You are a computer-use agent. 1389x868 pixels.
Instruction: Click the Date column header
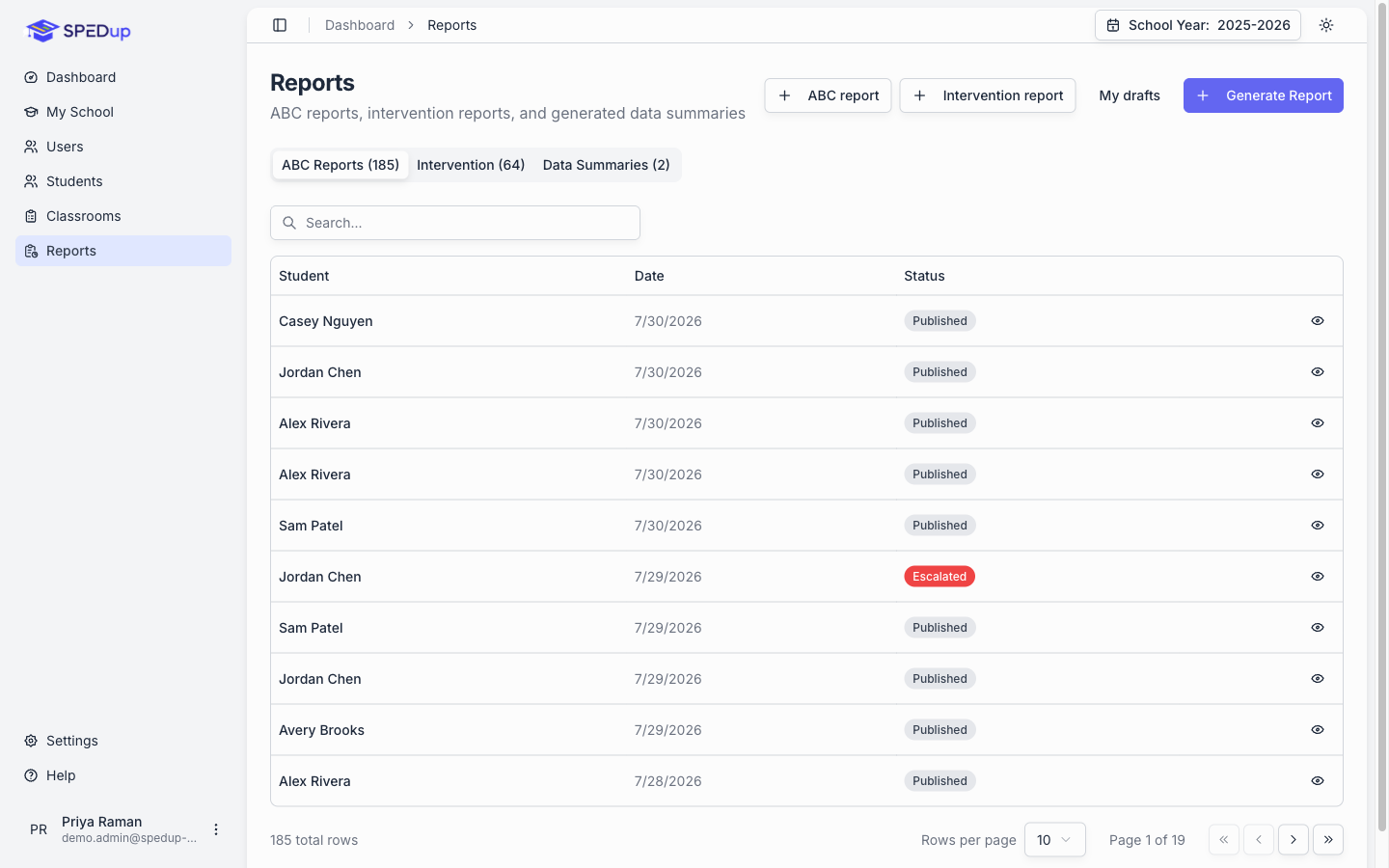[649, 276]
